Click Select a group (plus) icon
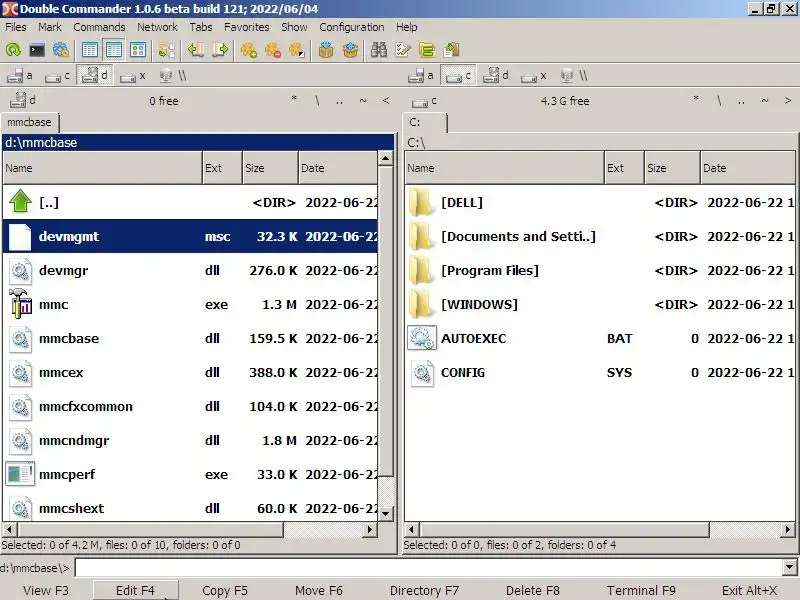This screenshot has height=600, width=800. click(249, 50)
